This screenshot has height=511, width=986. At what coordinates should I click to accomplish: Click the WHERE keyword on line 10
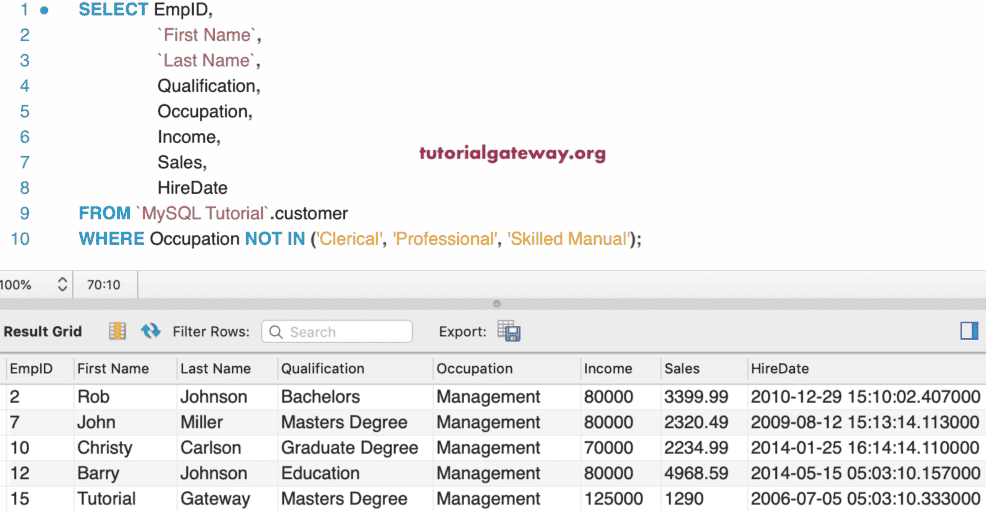[x=111, y=239]
